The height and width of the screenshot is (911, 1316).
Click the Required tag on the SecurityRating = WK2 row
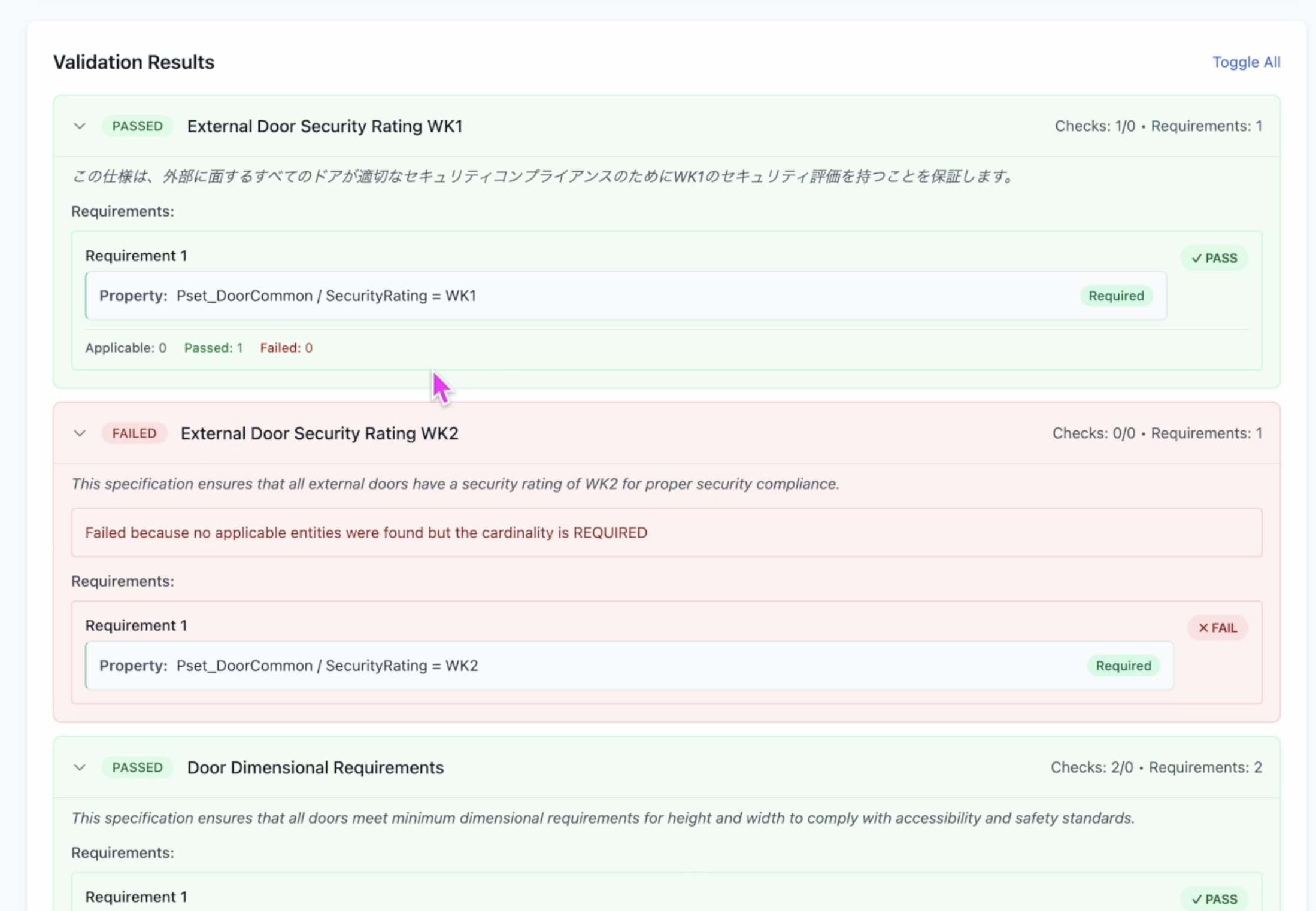(x=1123, y=666)
